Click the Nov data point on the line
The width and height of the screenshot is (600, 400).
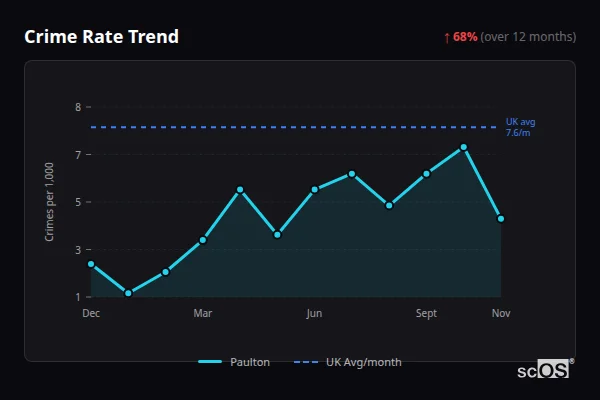coord(501,219)
